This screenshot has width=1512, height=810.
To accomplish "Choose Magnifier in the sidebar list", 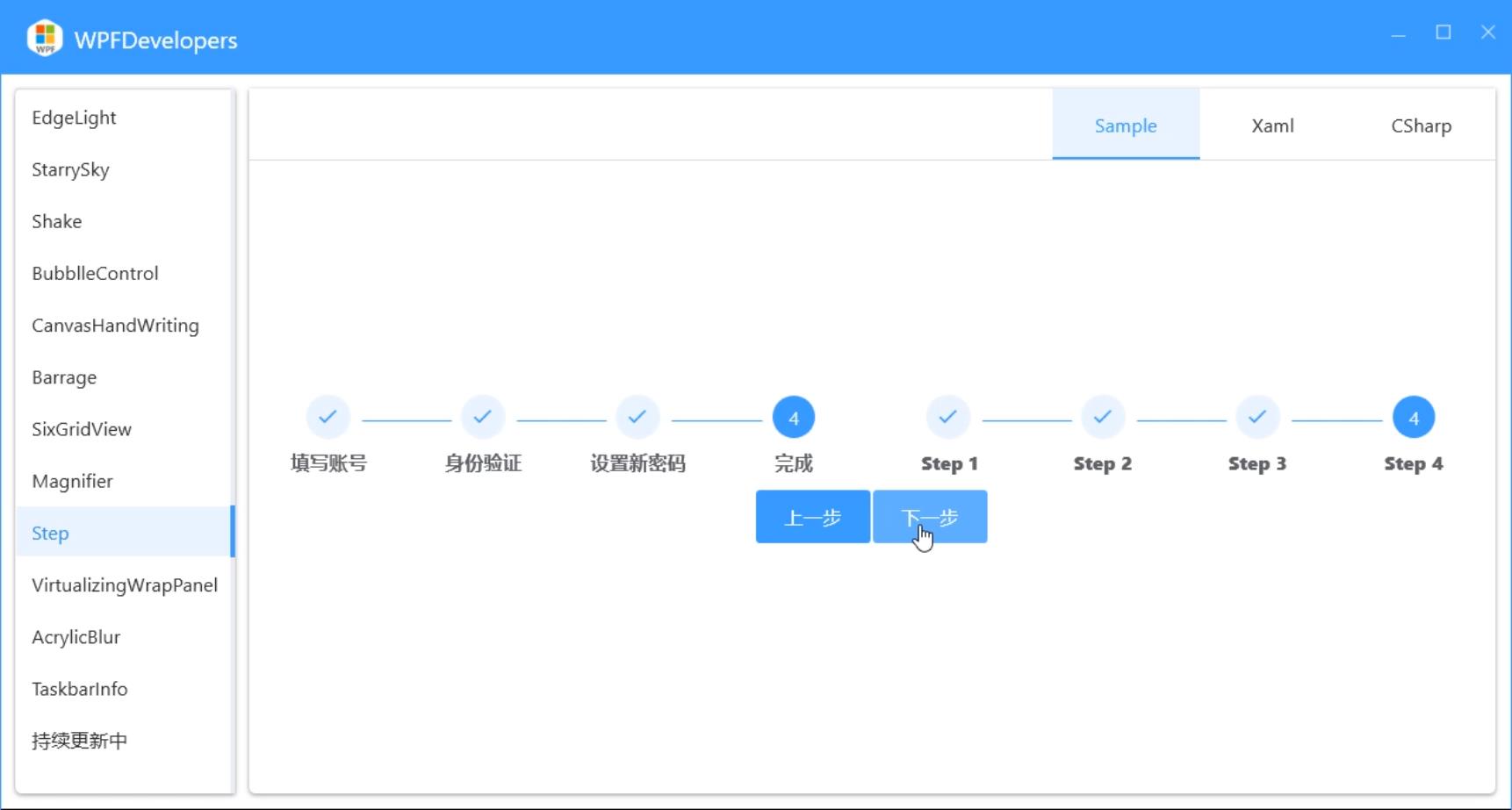I will point(125,481).
